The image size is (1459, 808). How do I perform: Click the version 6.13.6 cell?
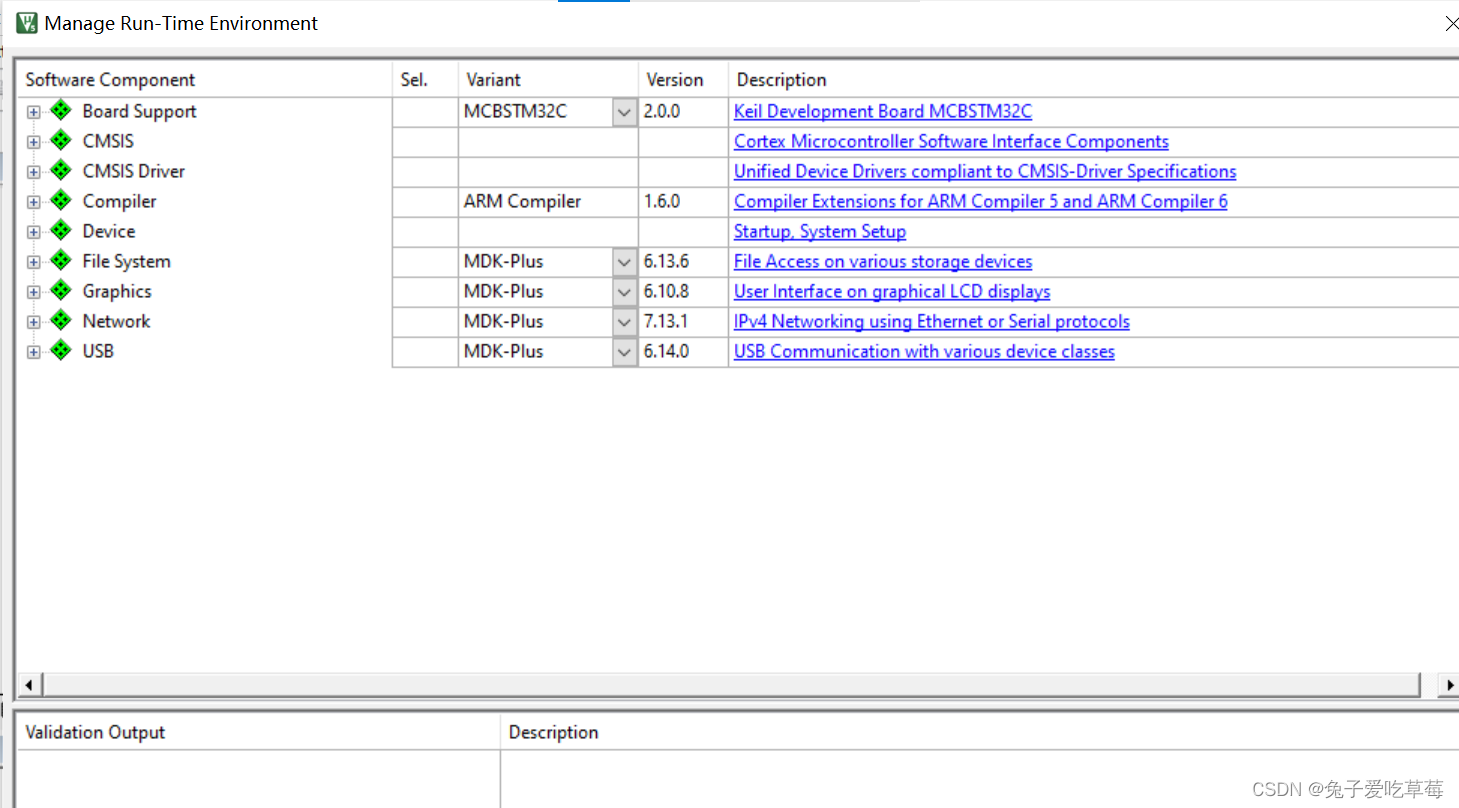pos(683,261)
